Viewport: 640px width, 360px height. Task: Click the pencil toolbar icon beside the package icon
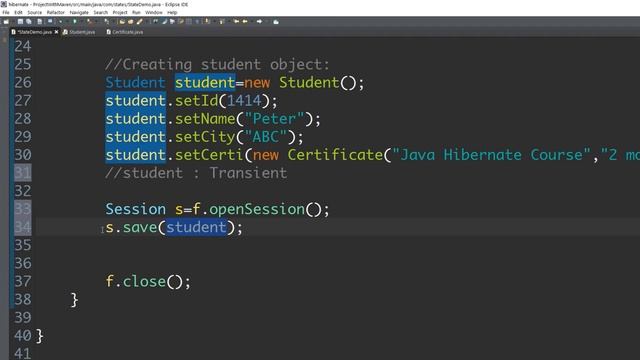140,22
